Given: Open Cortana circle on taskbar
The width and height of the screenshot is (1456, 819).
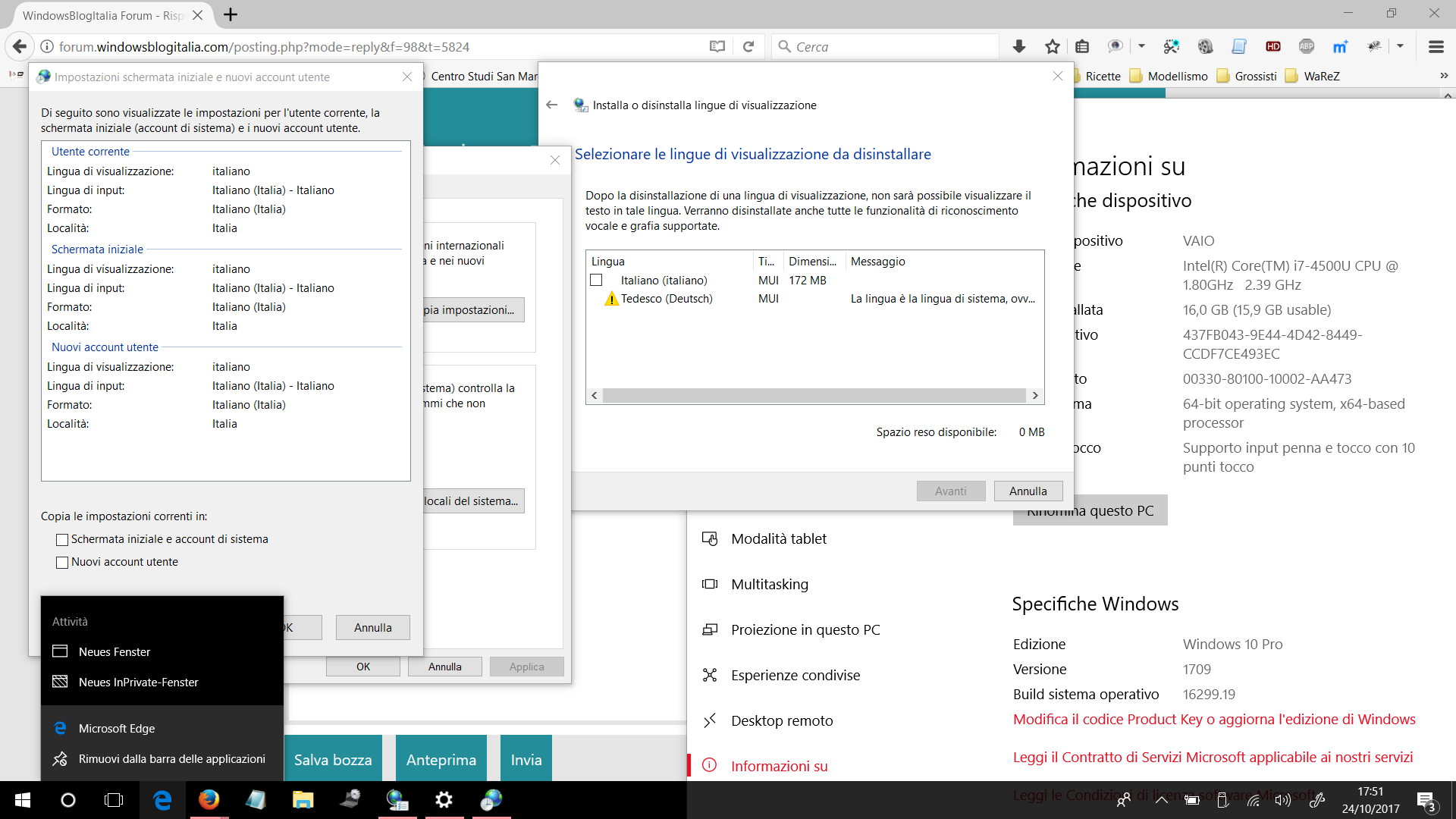Looking at the screenshot, I should coord(67,800).
